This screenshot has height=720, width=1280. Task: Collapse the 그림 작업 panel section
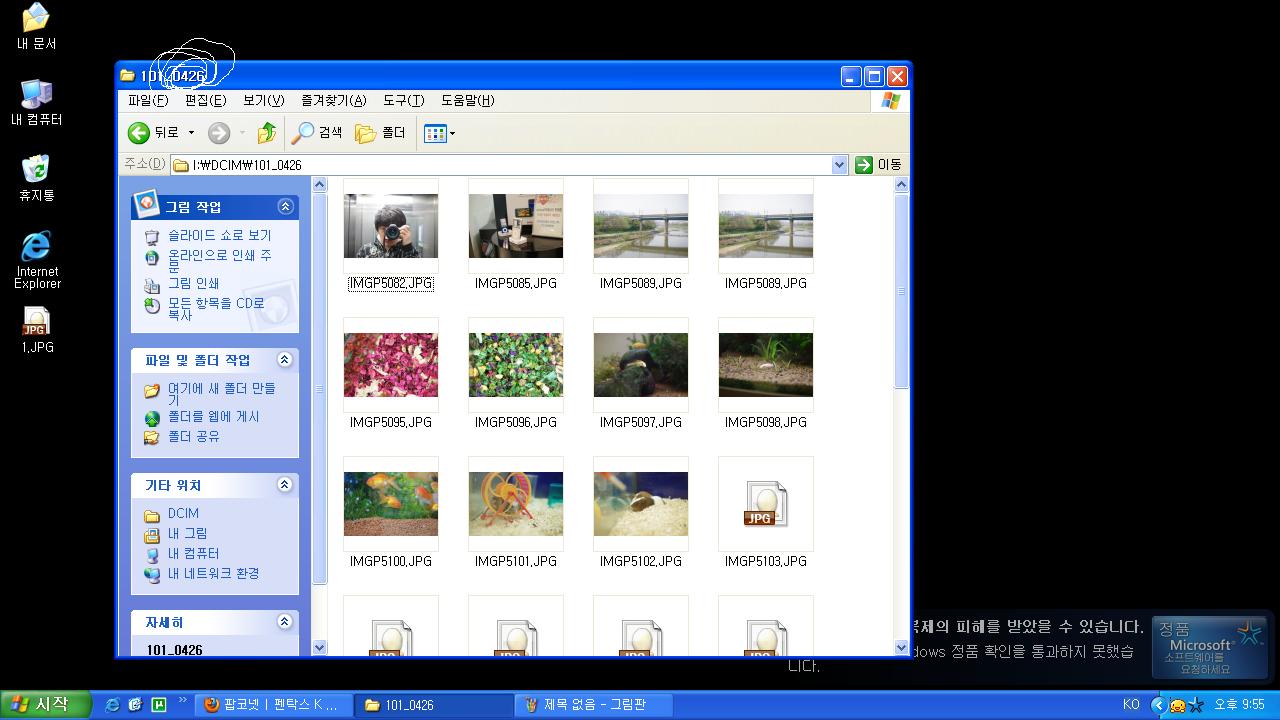tap(285, 207)
